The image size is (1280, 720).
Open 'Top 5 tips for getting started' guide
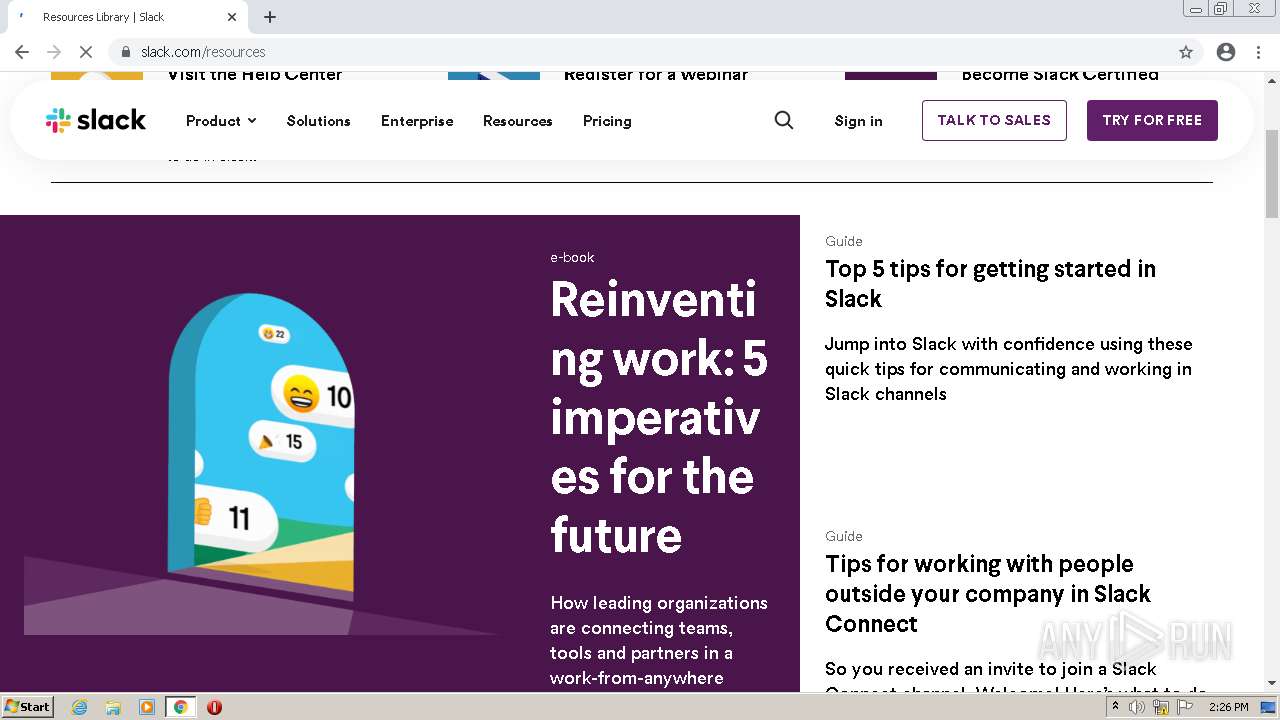[x=990, y=283]
